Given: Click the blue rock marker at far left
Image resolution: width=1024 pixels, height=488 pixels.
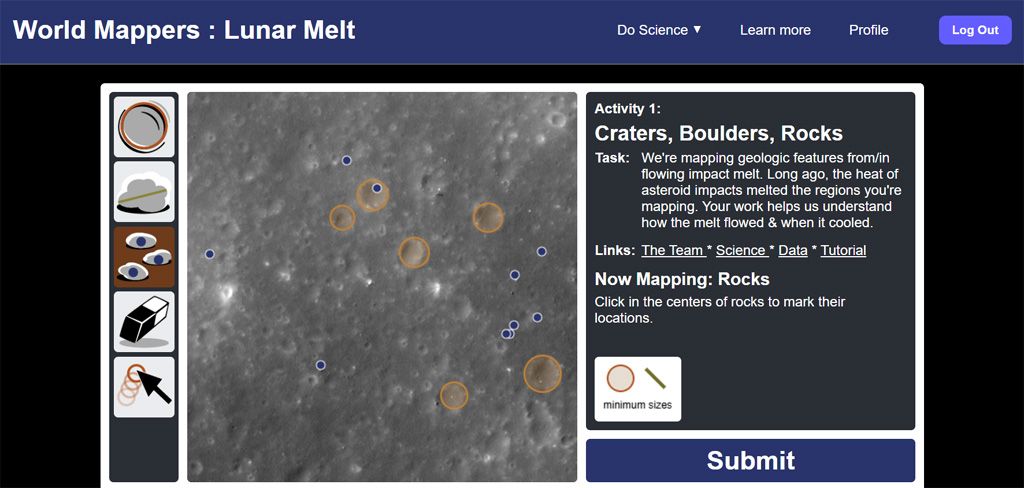Looking at the screenshot, I should pos(210,254).
